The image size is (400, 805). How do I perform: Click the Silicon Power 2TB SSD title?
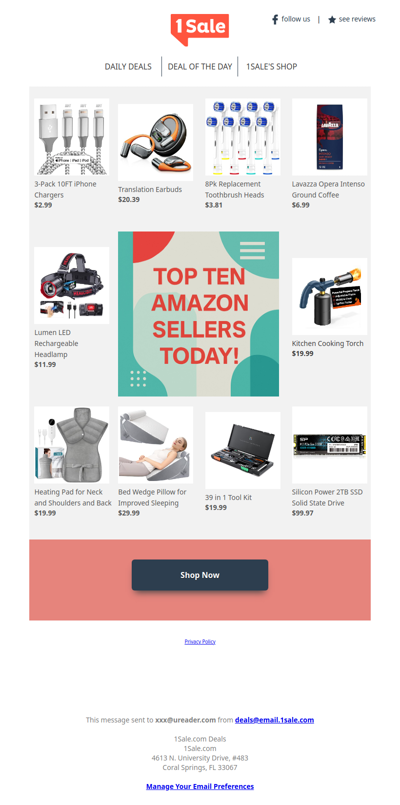coord(327,497)
